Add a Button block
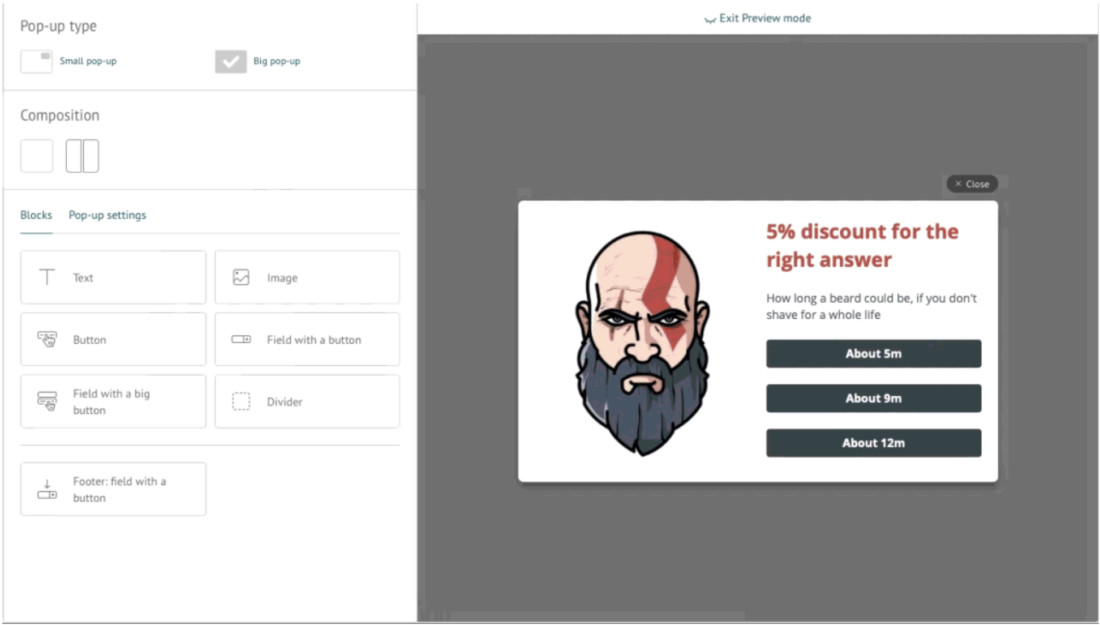 pyautogui.click(x=113, y=340)
